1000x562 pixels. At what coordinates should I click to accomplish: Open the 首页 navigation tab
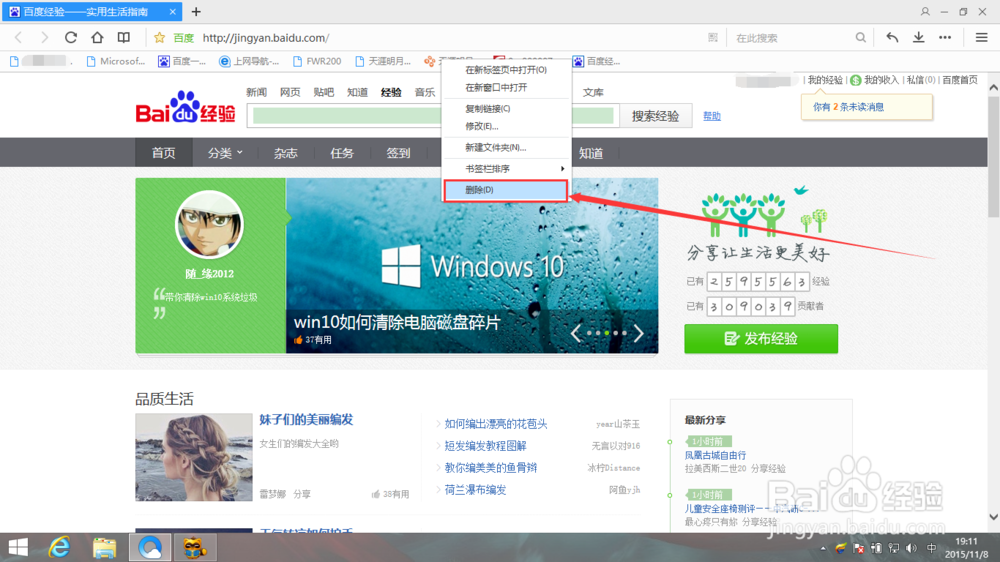[163, 153]
